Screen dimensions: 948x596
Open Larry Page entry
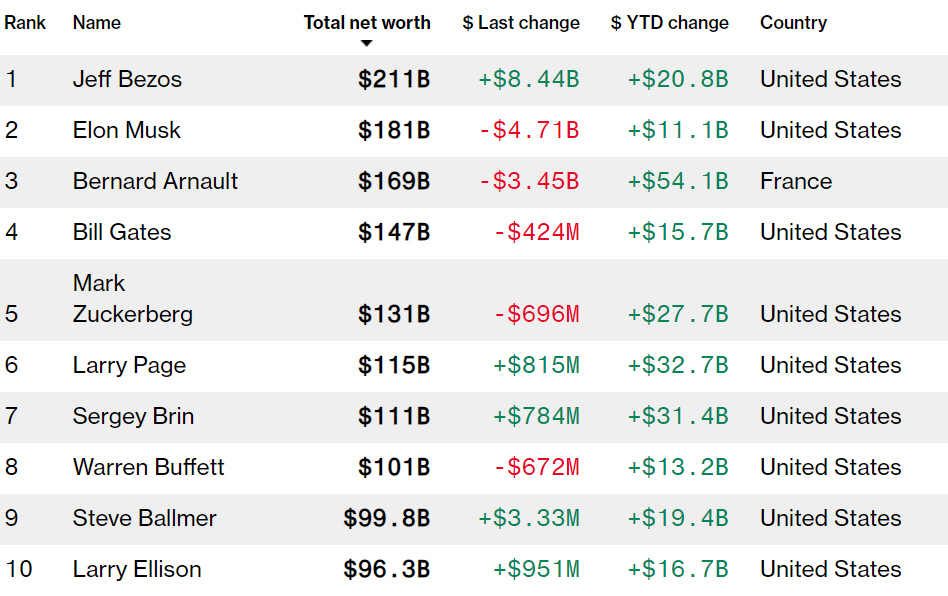click(x=129, y=365)
